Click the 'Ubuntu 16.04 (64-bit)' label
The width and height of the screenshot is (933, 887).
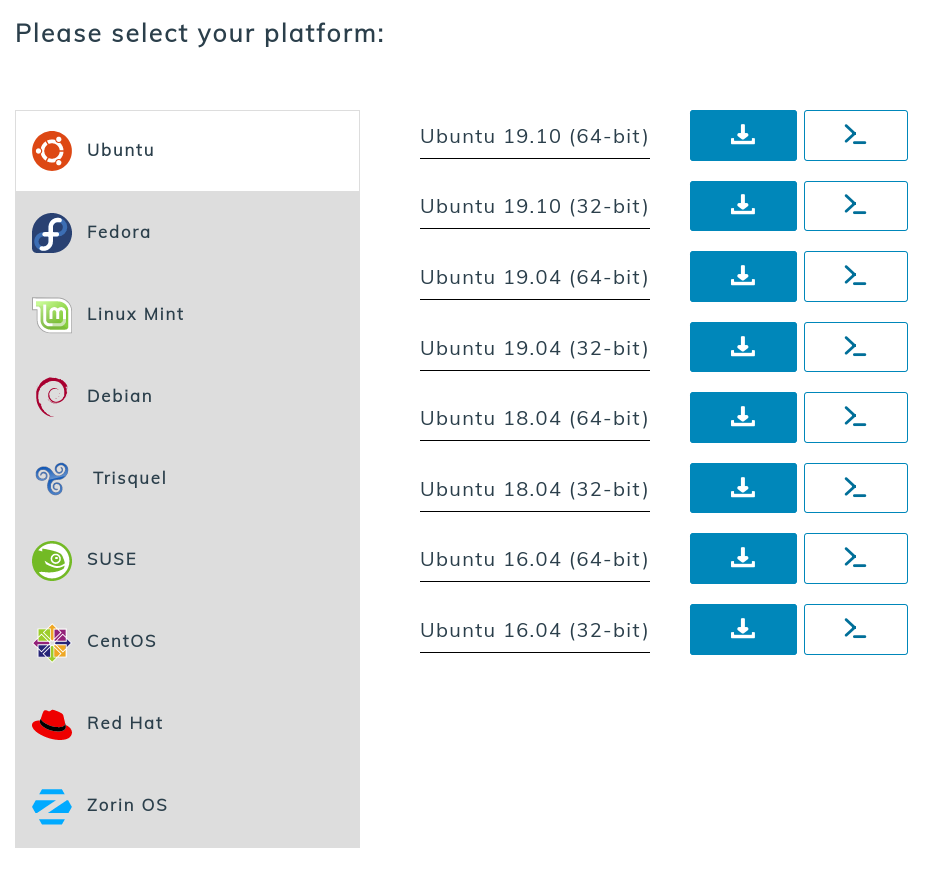point(534,560)
